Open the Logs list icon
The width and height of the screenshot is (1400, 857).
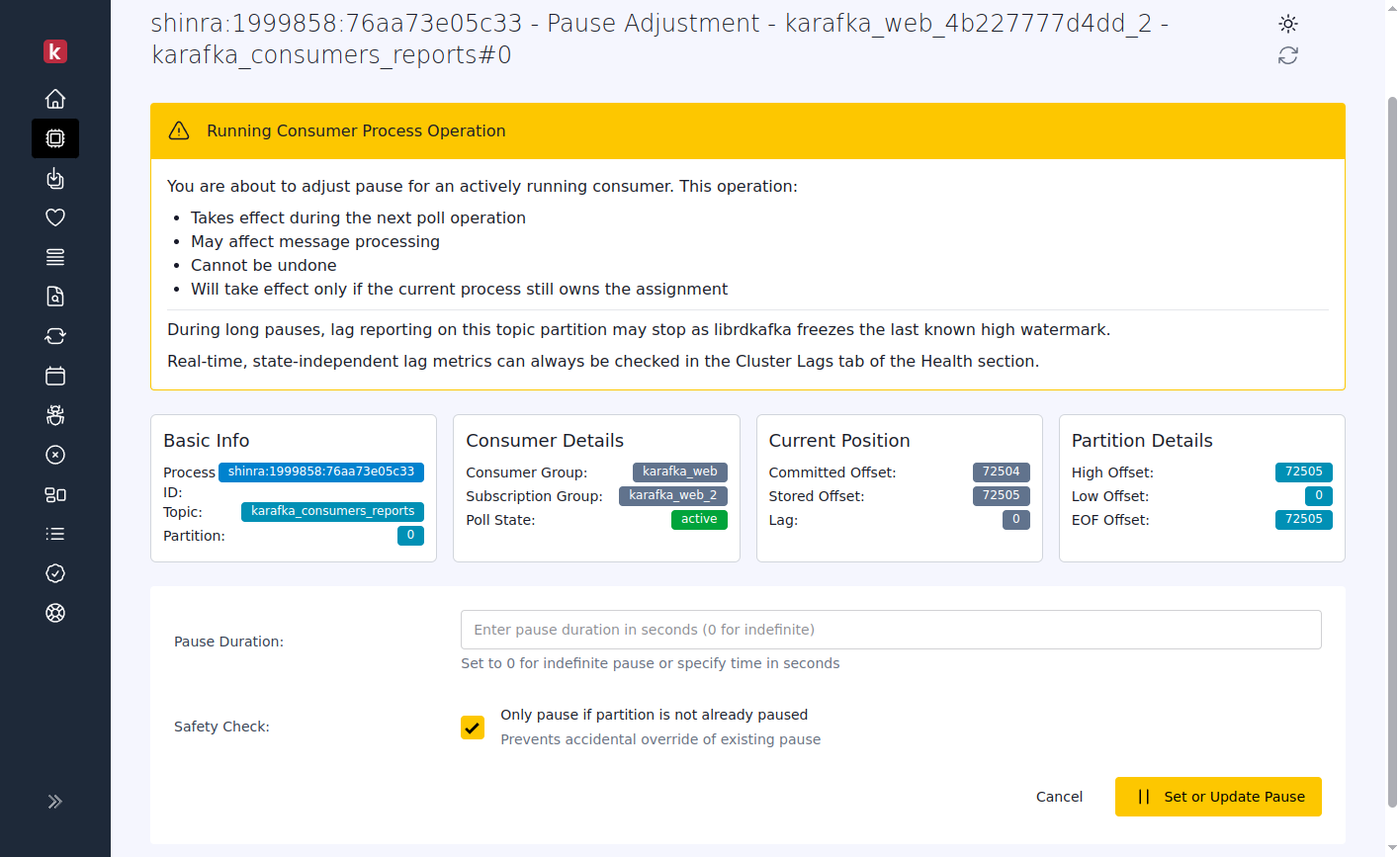(x=55, y=534)
